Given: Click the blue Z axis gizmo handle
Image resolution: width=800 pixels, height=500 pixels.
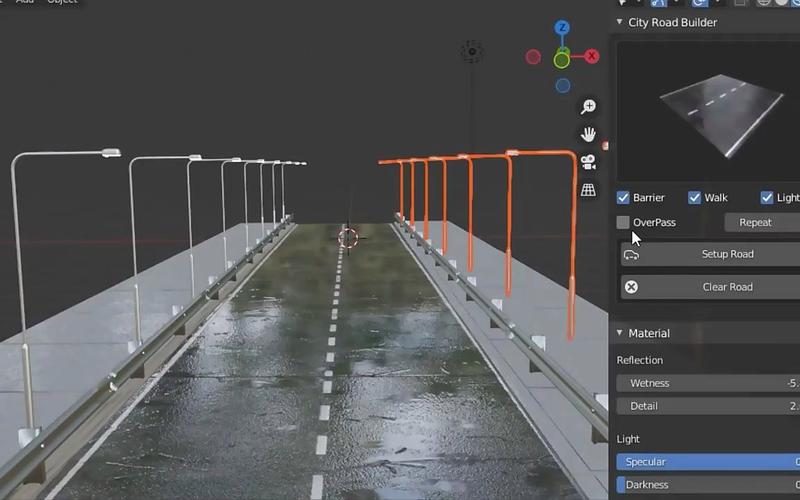Looking at the screenshot, I should pyautogui.click(x=562, y=28).
